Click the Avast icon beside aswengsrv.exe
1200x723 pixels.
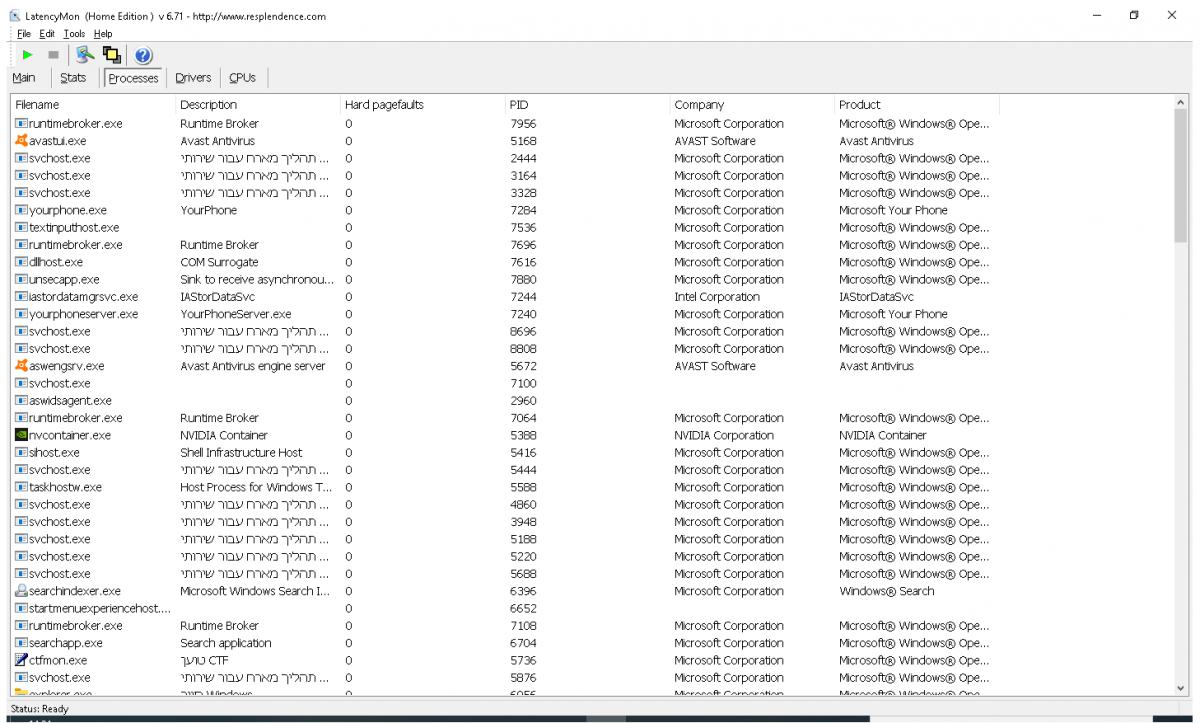[x=22, y=366]
